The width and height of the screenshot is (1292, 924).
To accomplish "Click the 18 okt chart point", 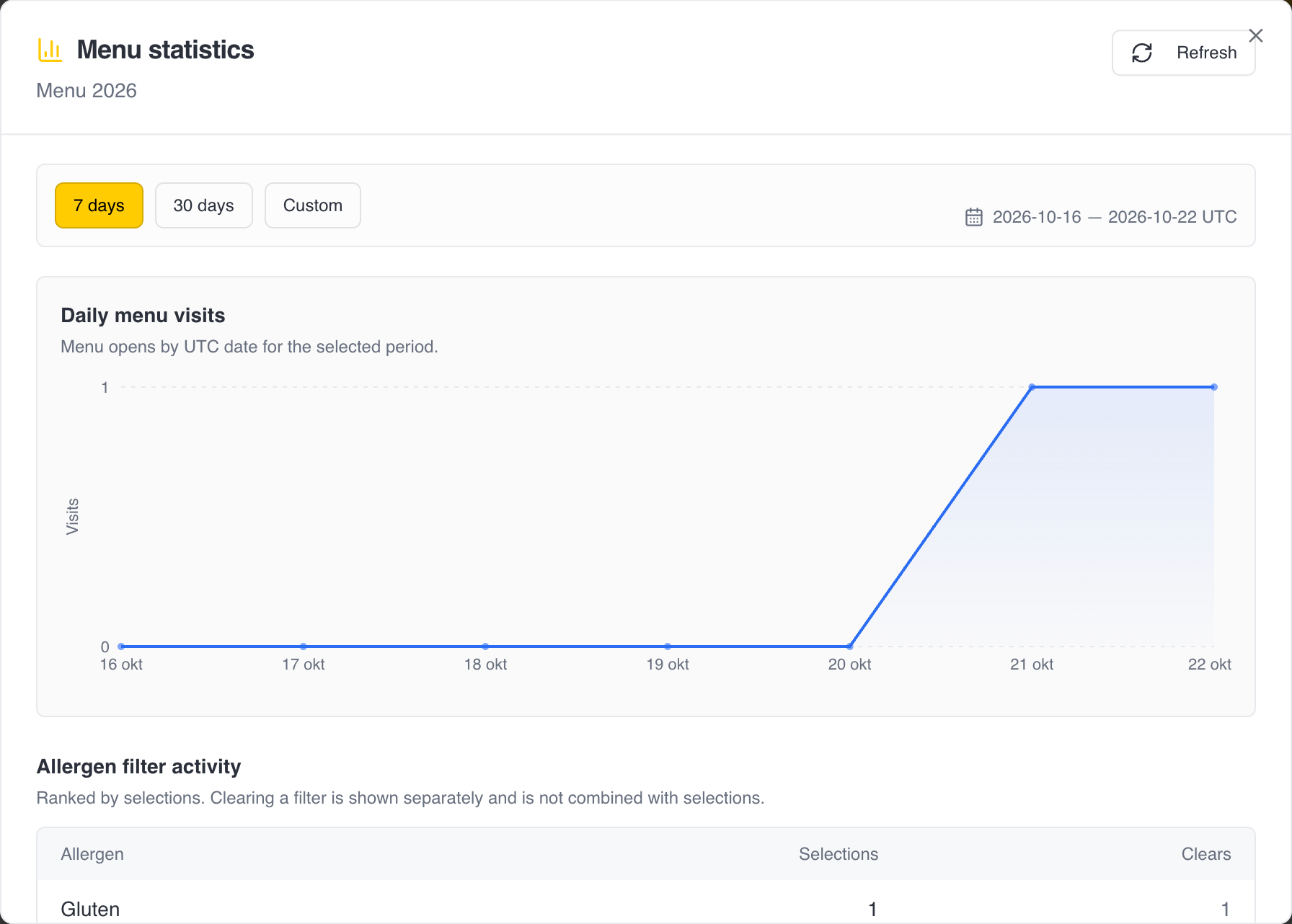I will [485, 646].
